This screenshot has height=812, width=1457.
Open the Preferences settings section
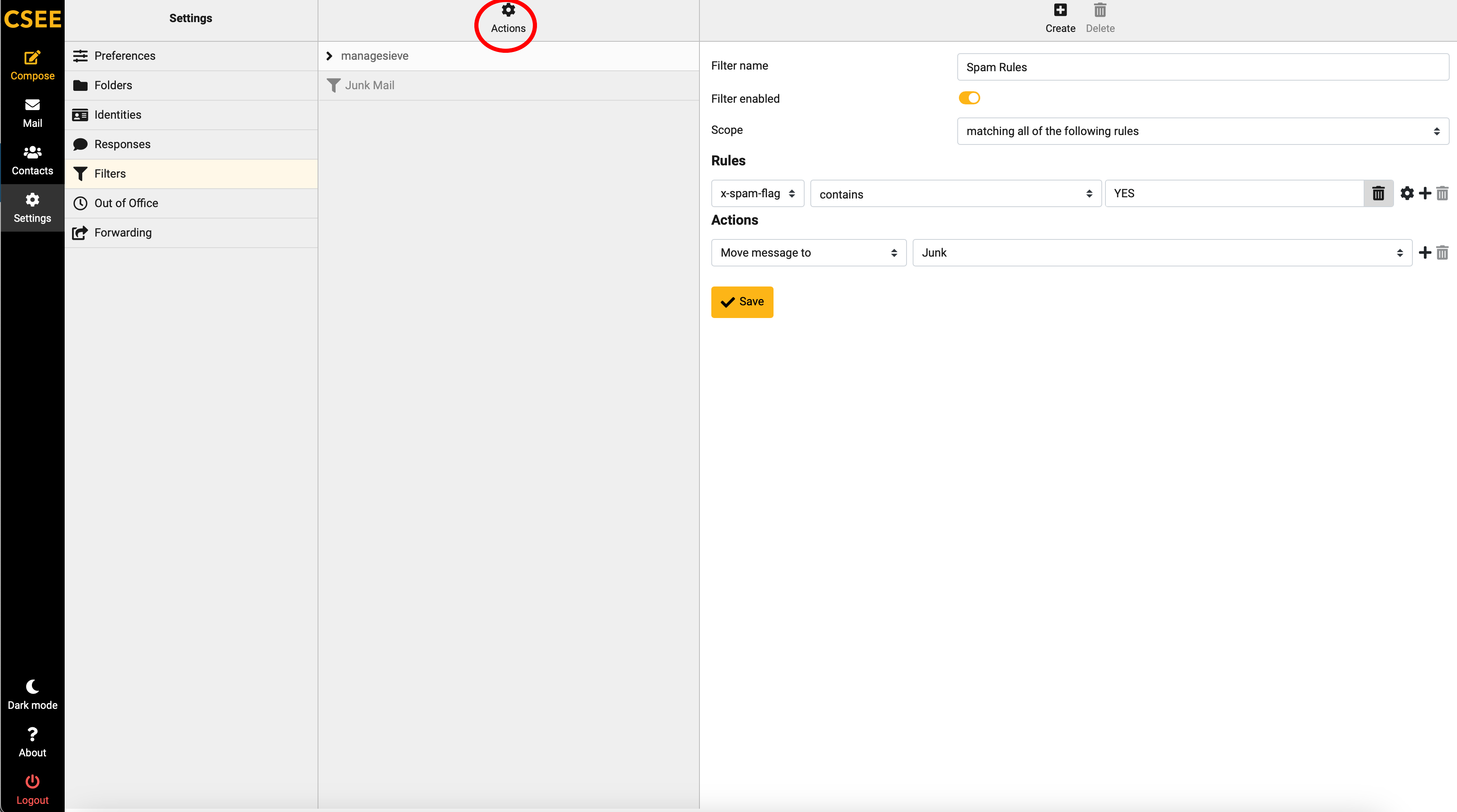click(x=191, y=56)
